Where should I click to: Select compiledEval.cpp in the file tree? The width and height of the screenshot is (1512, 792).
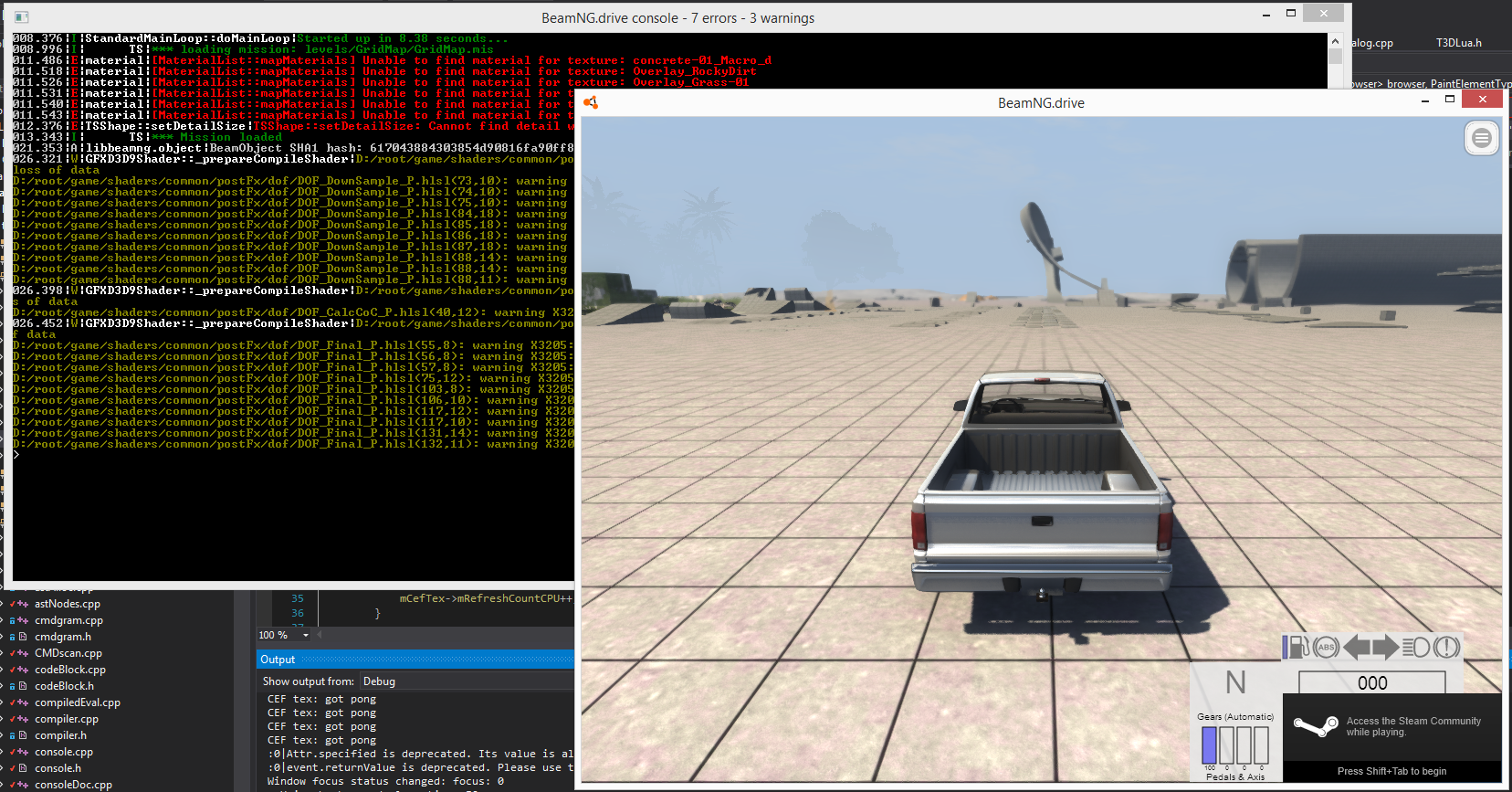(78, 702)
